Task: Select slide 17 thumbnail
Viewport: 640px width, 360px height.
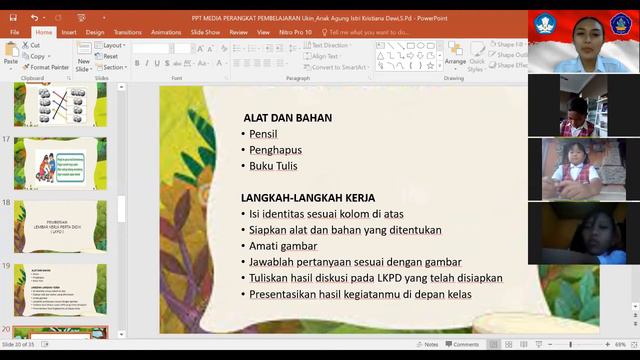Action: (x=60, y=163)
